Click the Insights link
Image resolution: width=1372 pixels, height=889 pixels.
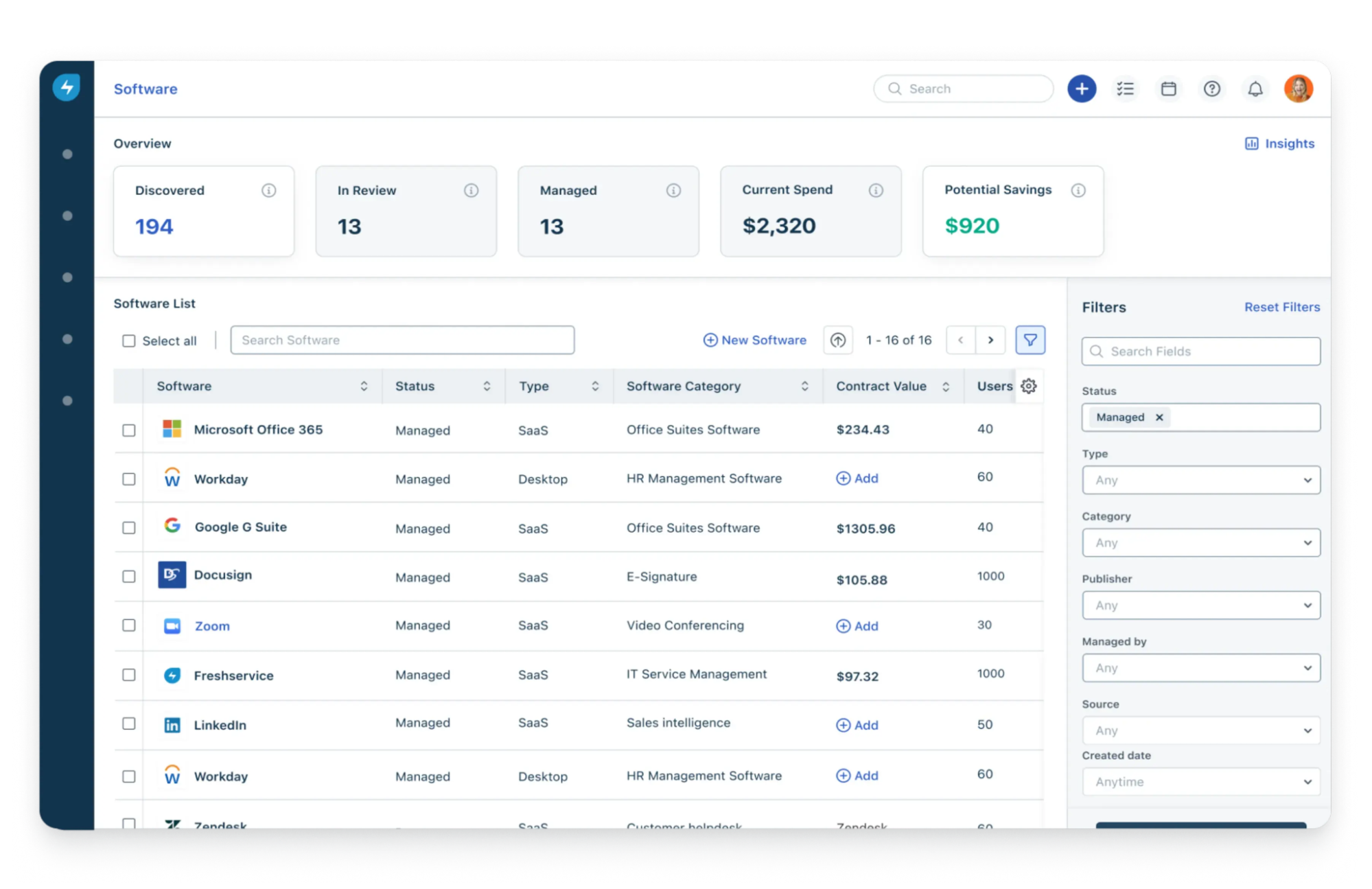(x=1279, y=143)
